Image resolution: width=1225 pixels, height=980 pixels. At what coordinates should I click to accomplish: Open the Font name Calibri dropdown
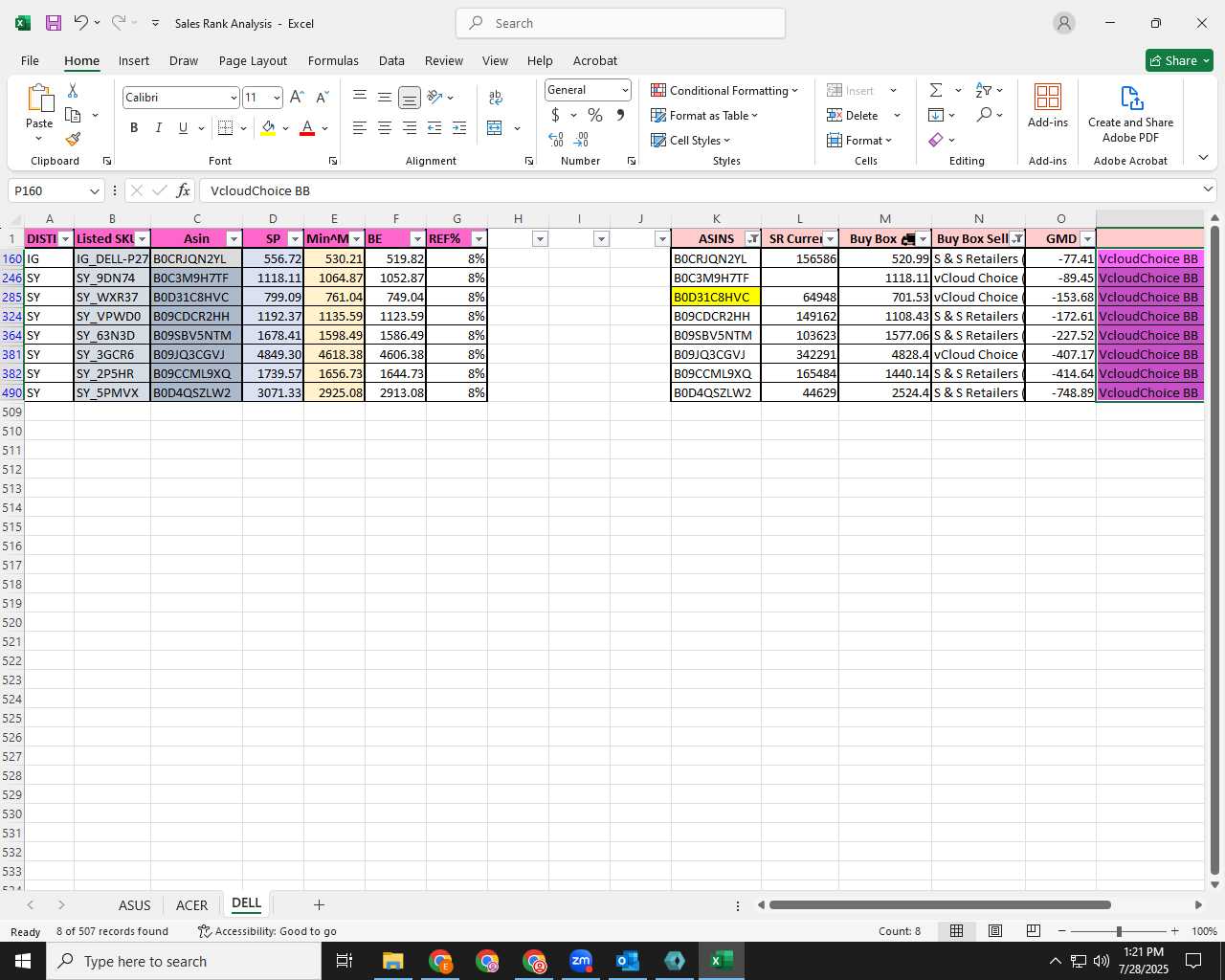[x=233, y=98]
